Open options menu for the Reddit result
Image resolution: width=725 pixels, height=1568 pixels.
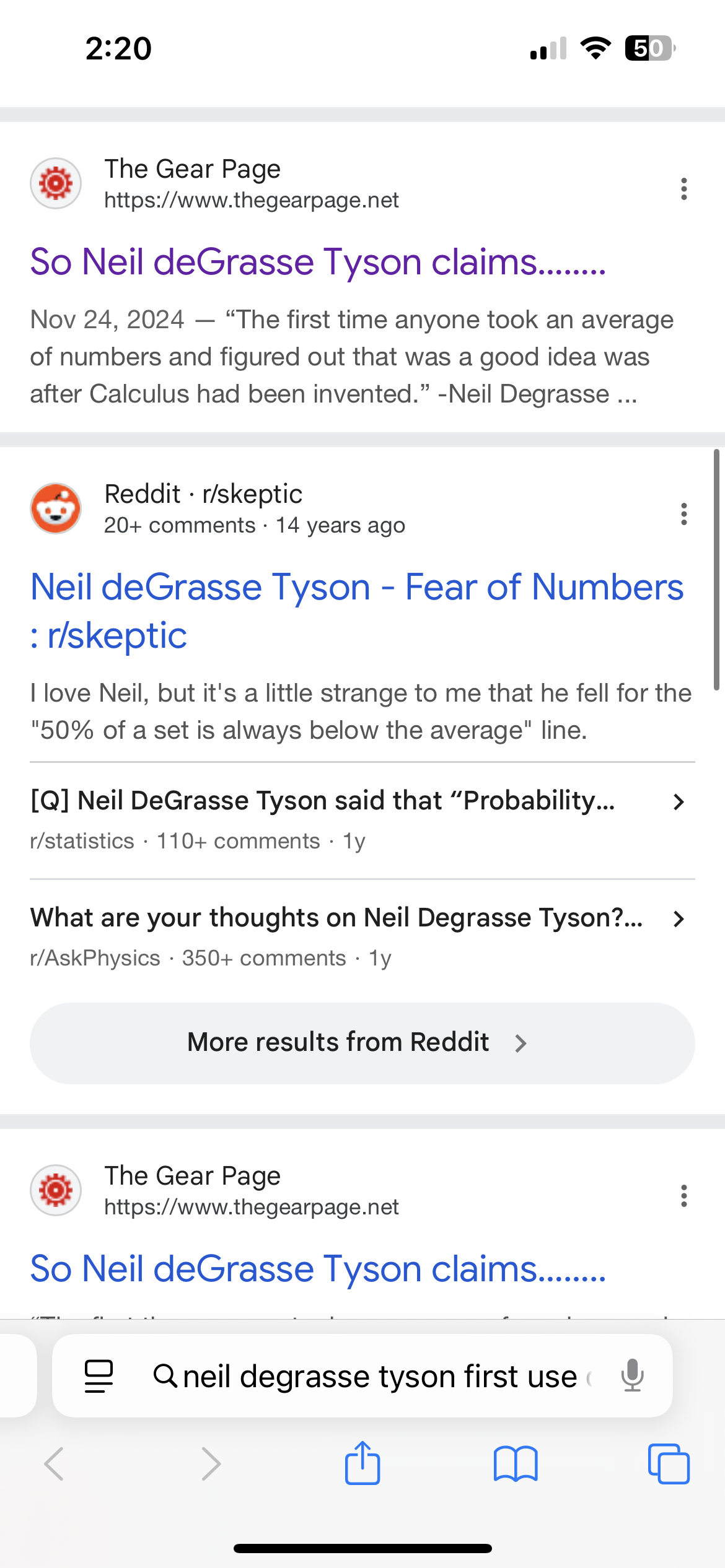click(x=683, y=514)
